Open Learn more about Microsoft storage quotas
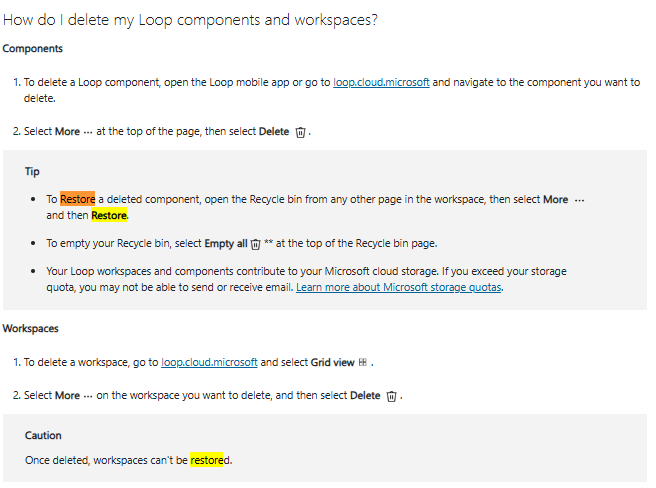 (399, 288)
